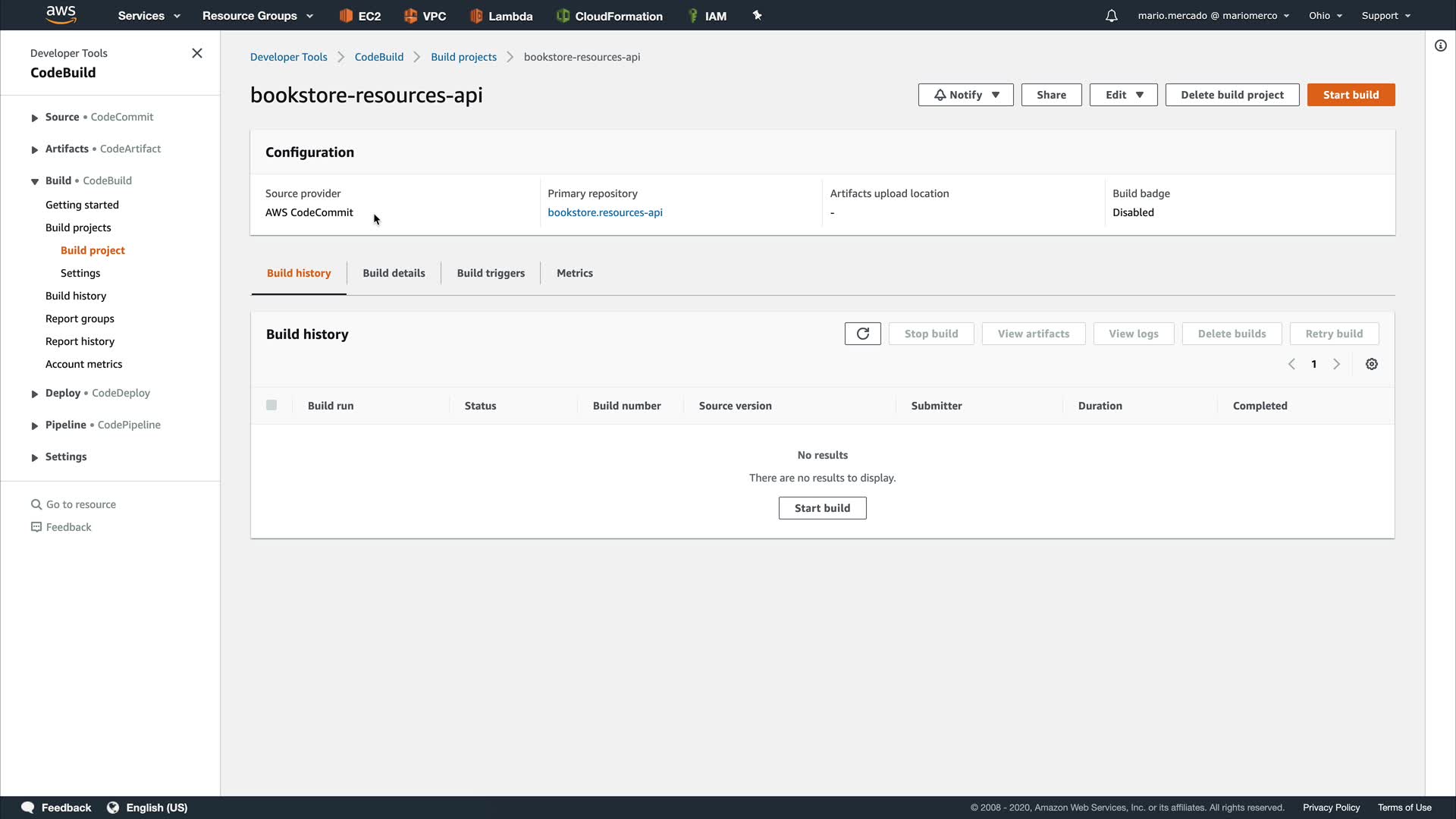Open the info panel icon
The image size is (1456, 819).
[1440, 45]
